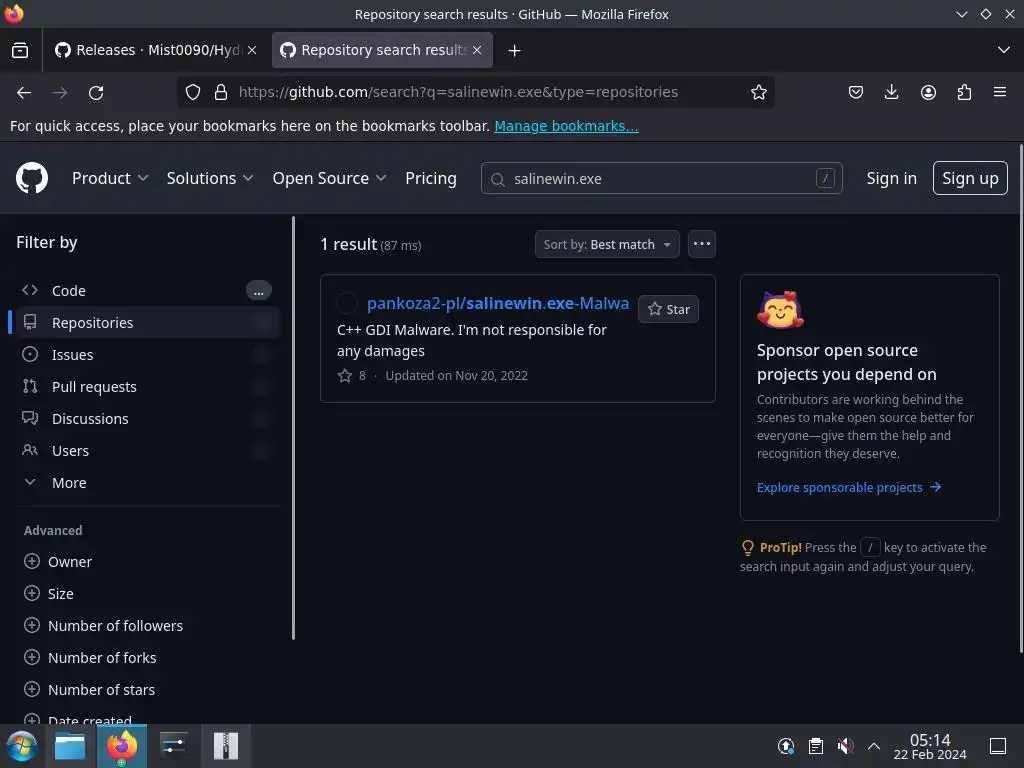Open the Firefox downloads arrow icon
The height and width of the screenshot is (768, 1024).
tap(891, 92)
